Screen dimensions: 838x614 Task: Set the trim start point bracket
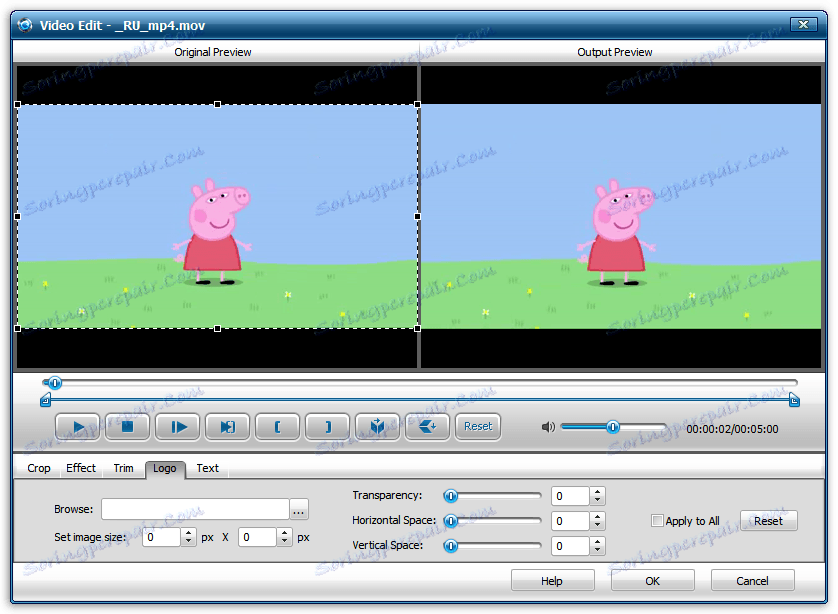[x=277, y=426]
